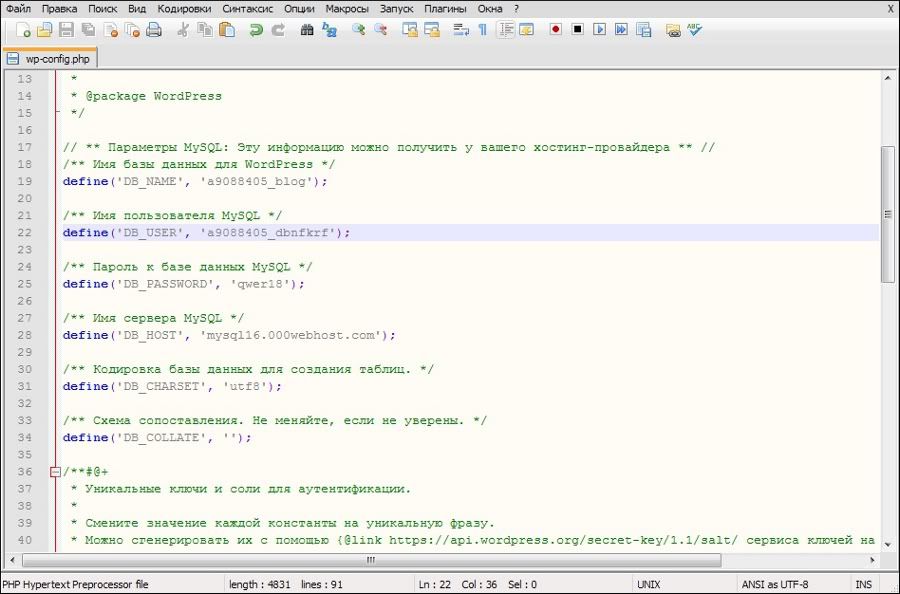Click the 'mysql16.000webhost.com' host value
This screenshot has width=900, height=594.
click(x=291, y=335)
